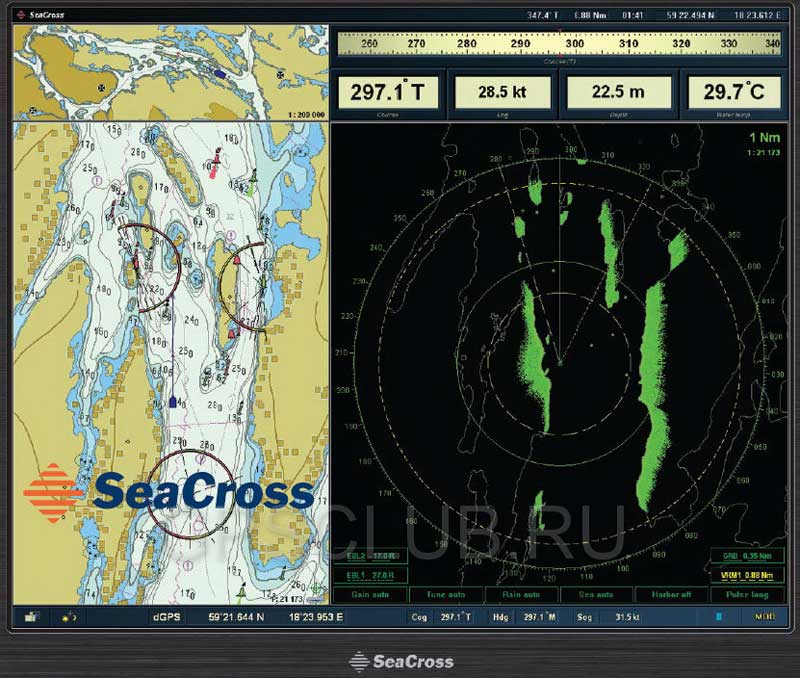Click the 347.4°T bearing in top bar
This screenshot has width=800, height=678.
(542, 15)
